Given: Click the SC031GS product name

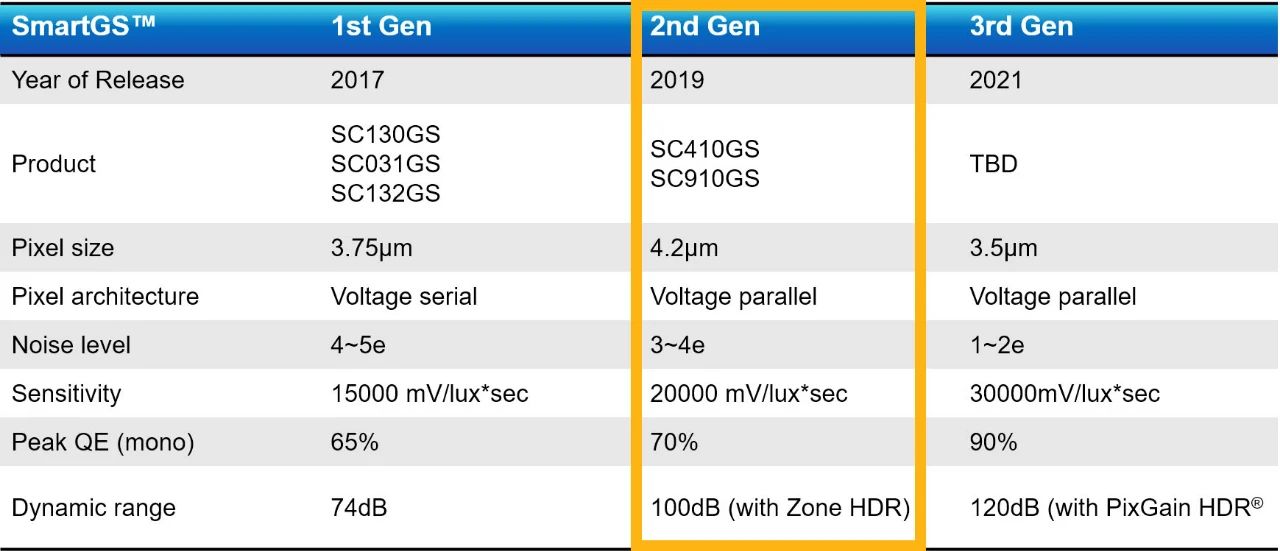Looking at the screenshot, I should [x=385, y=164].
